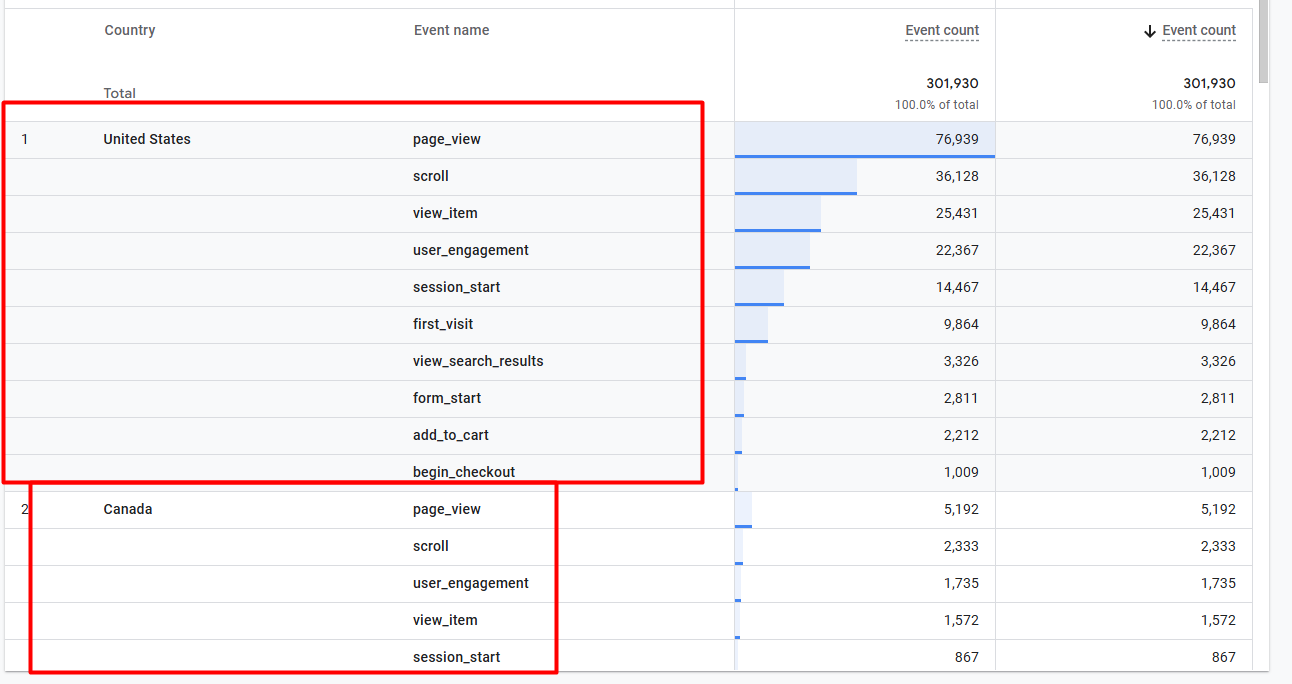The height and width of the screenshot is (684, 1292).
Task: Select the form_start event name
Action: coord(447,398)
